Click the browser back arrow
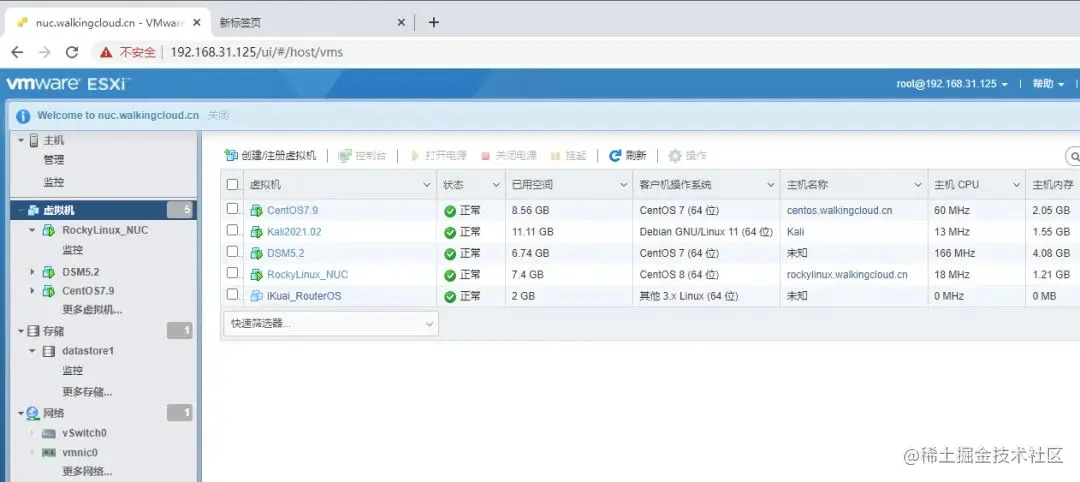The width and height of the screenshot is (1080, 482). tap(17, 52)
